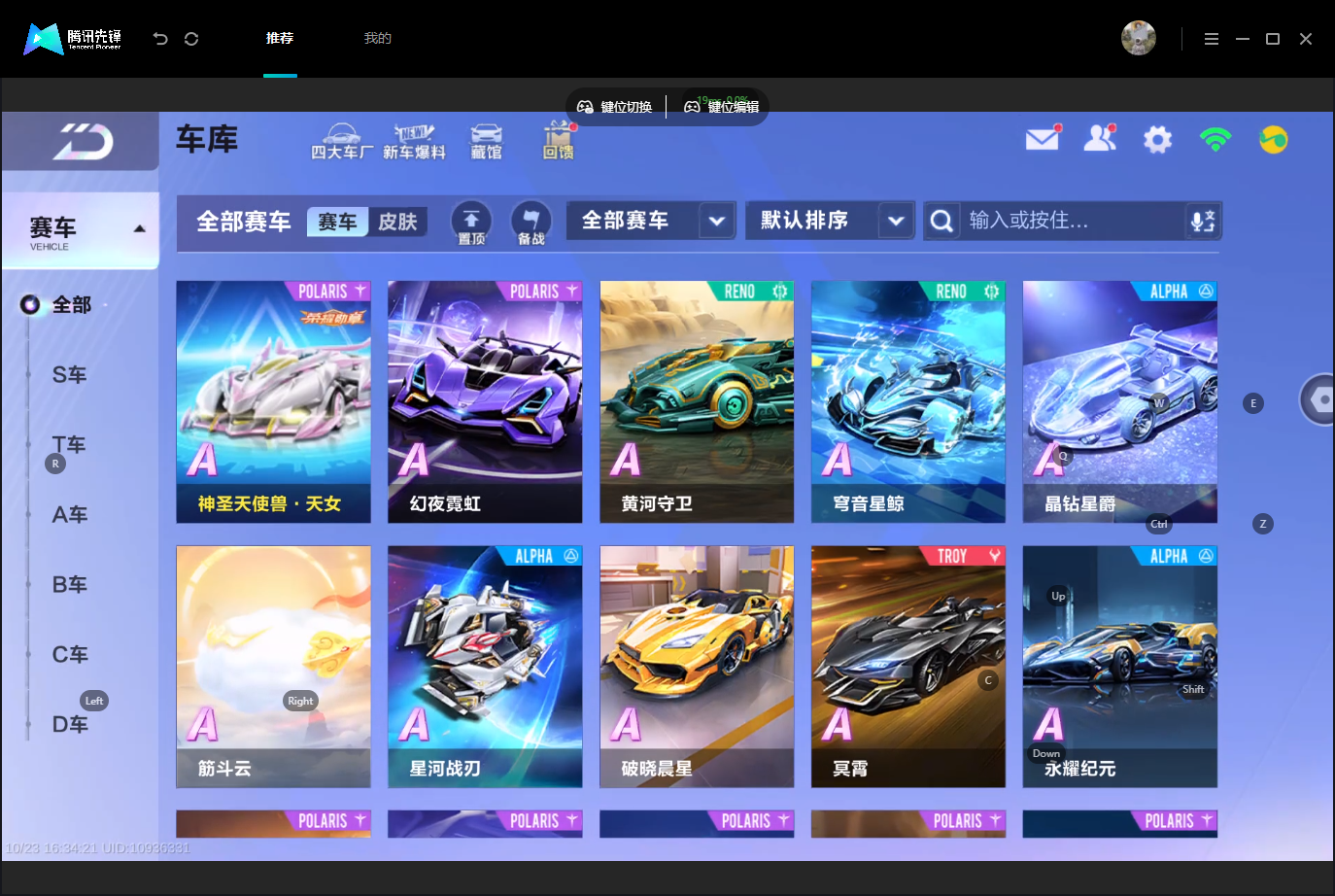Select the C车 category

(69, 655)
